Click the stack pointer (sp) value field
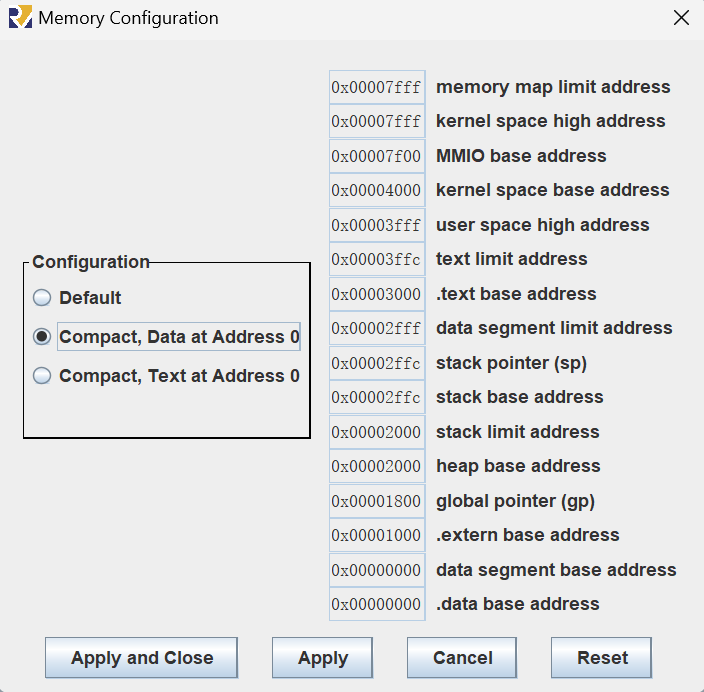Viewport: 704px width, 692px height. click(x=377, y=363)
